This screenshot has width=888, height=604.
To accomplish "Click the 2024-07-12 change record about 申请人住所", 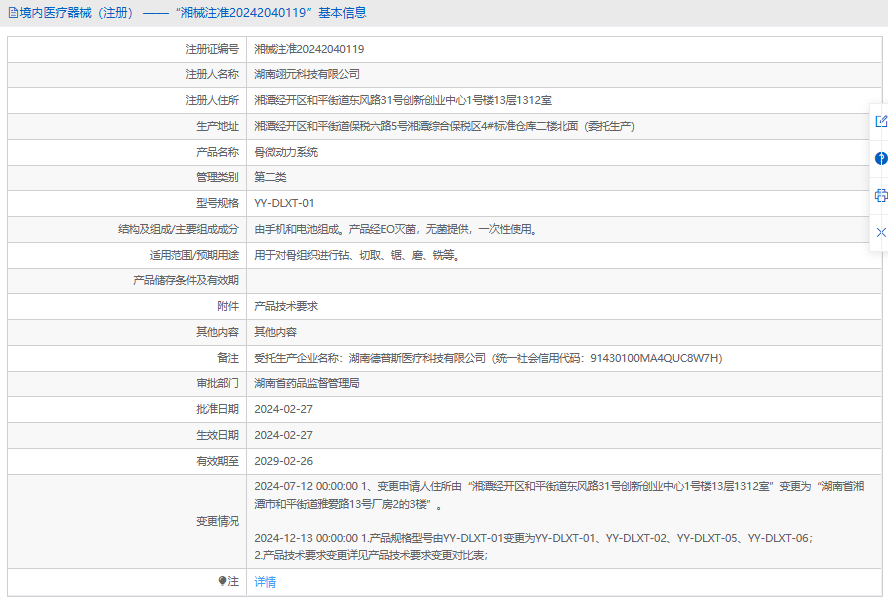I will [x=560, y=495].
